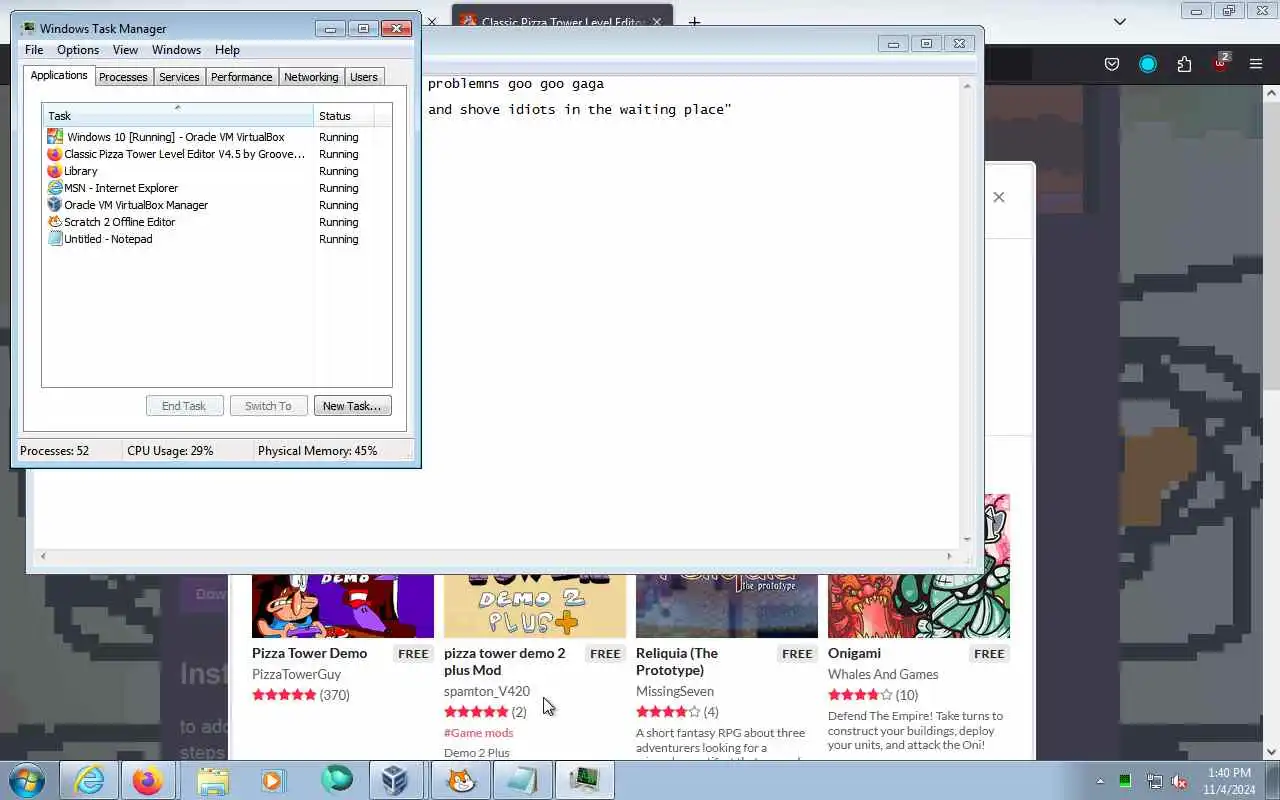The height and width of the screenshot is (800, 1280).
Task: Open Pizza Tower Demo game link
Action: coord(309,653)
